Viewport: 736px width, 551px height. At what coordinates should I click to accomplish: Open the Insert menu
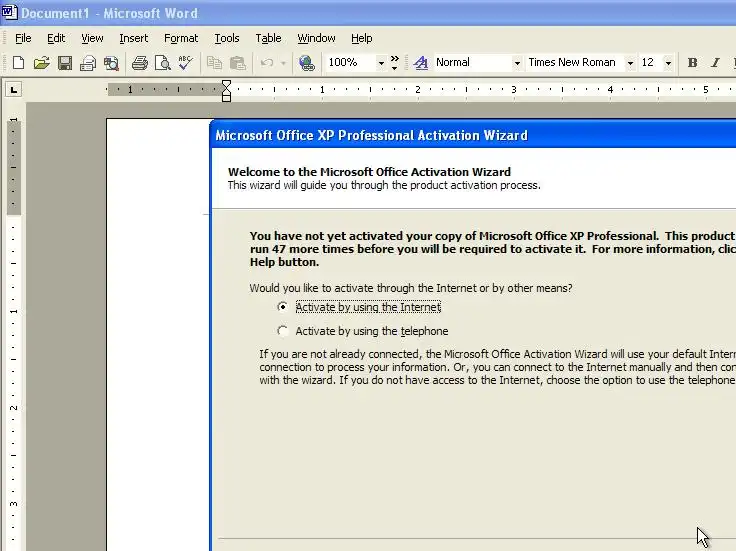tap(133, 38)
